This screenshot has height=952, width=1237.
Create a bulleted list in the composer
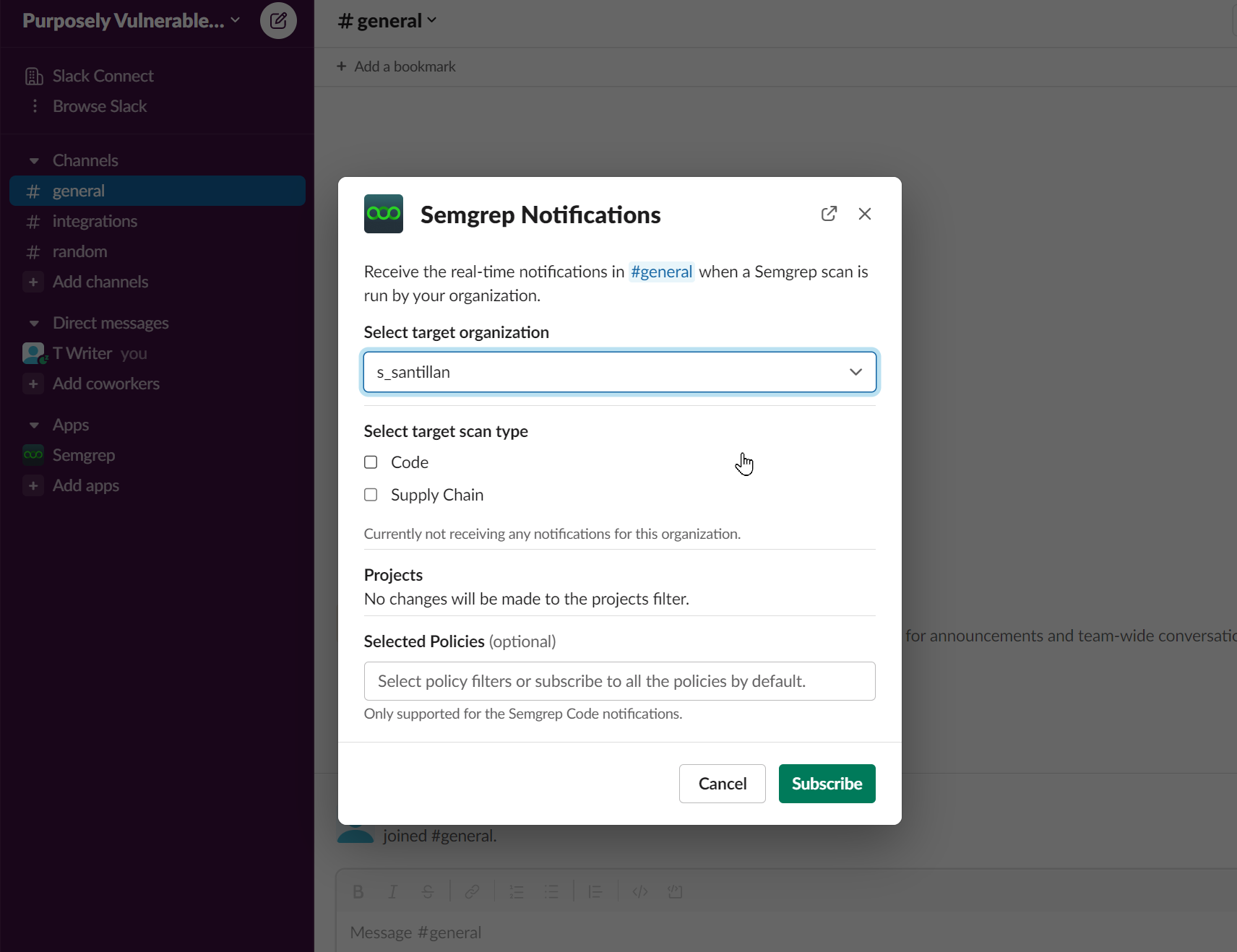tap(551, 891)
